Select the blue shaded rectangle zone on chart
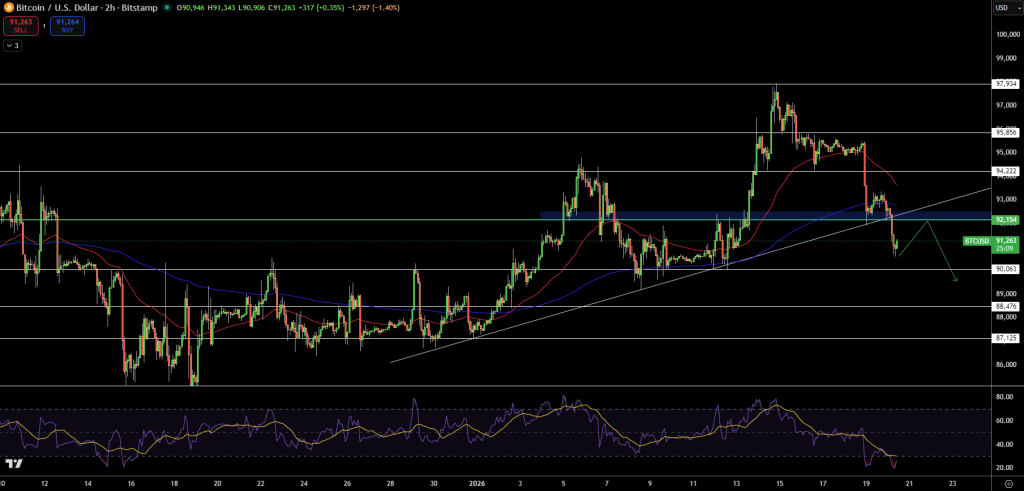 pyautogui.click(x=765, y=215)
